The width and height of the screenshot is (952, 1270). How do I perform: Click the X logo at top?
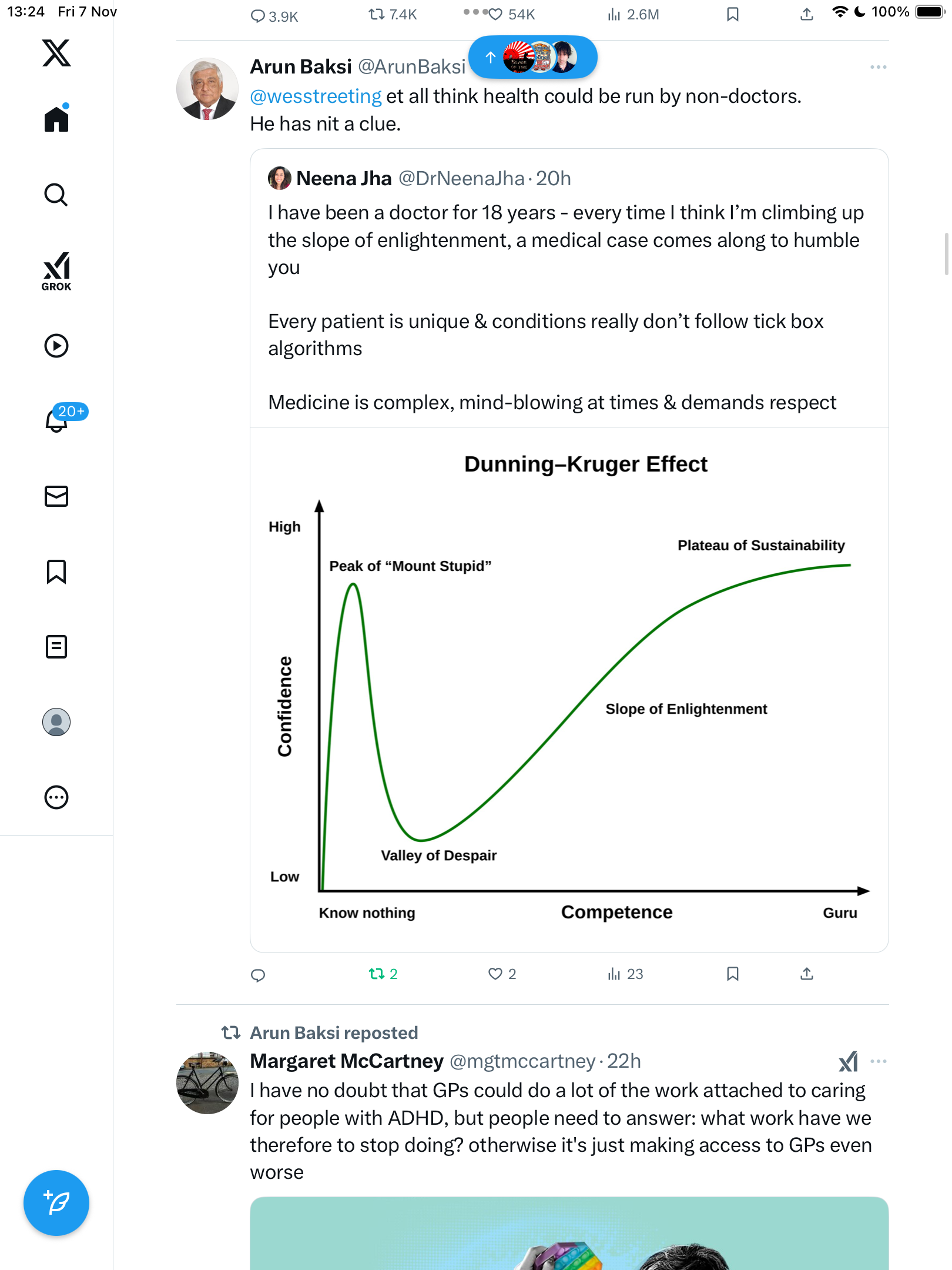click(56, 53)
